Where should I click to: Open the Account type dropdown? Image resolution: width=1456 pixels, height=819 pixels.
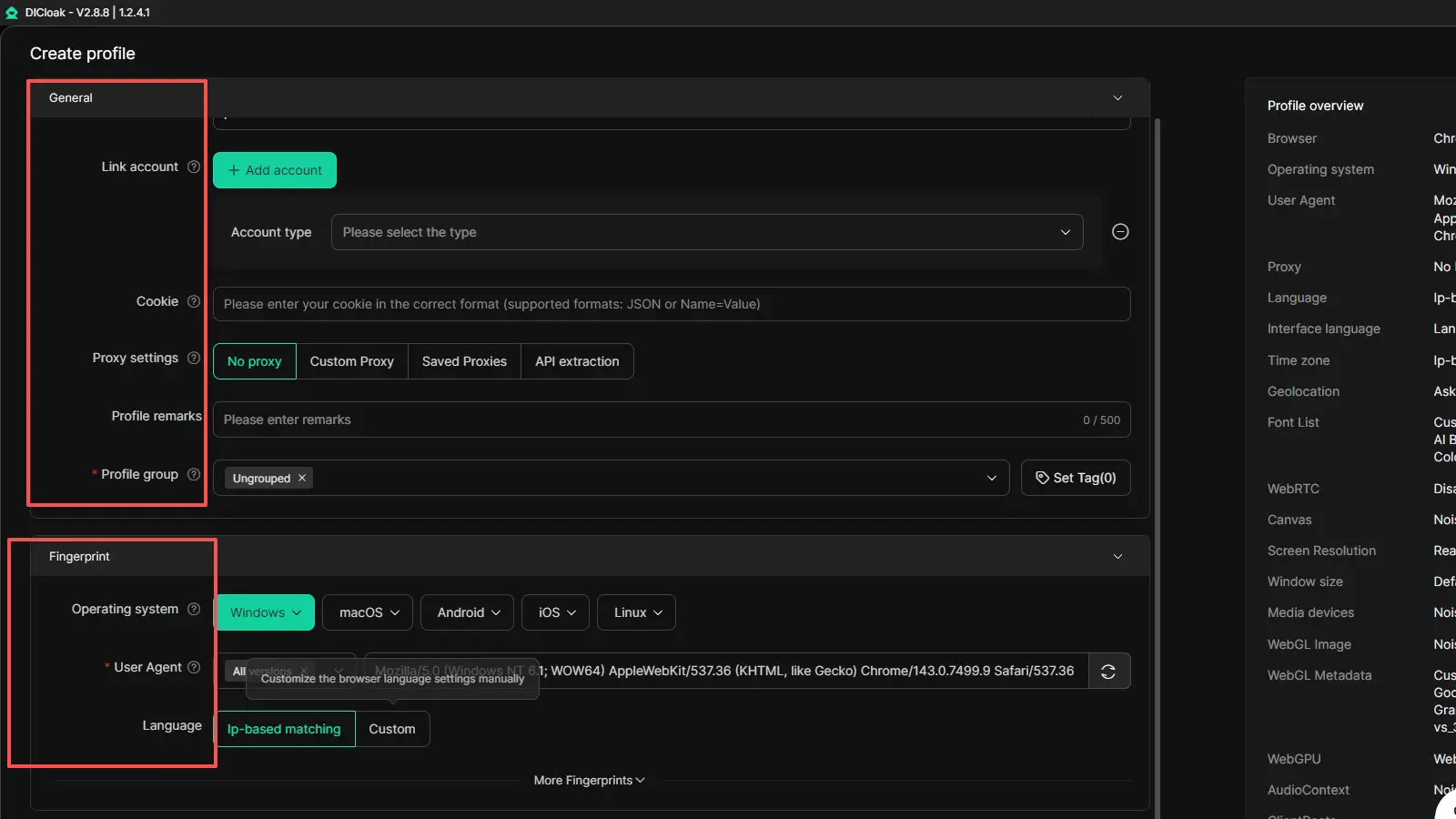706,232
